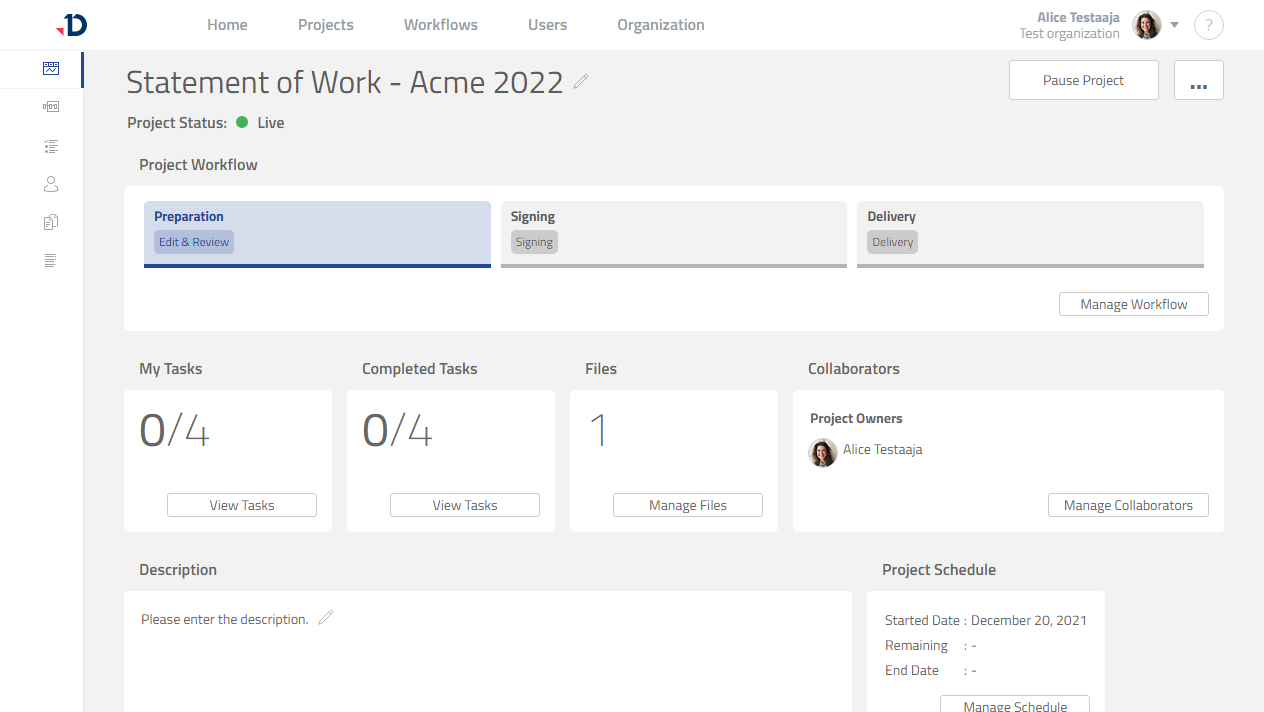Viewport: 1264px width, 712px height.
Task: Click the collaborators person icon in sidebar
Action: 51,183
